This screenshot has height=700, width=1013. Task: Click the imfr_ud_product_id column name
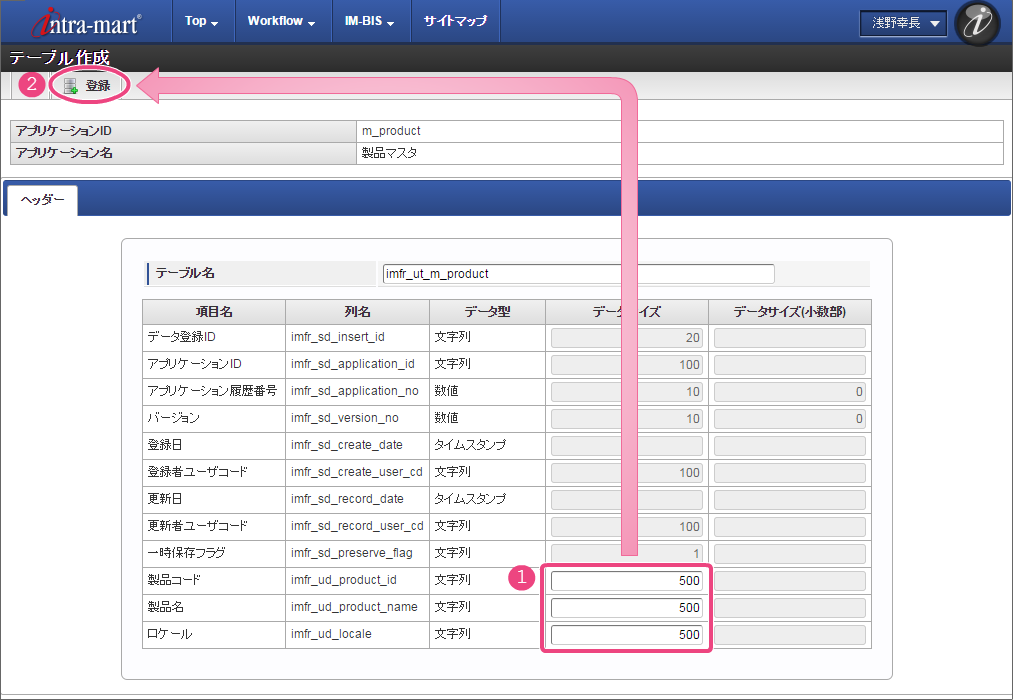(344, 580)
